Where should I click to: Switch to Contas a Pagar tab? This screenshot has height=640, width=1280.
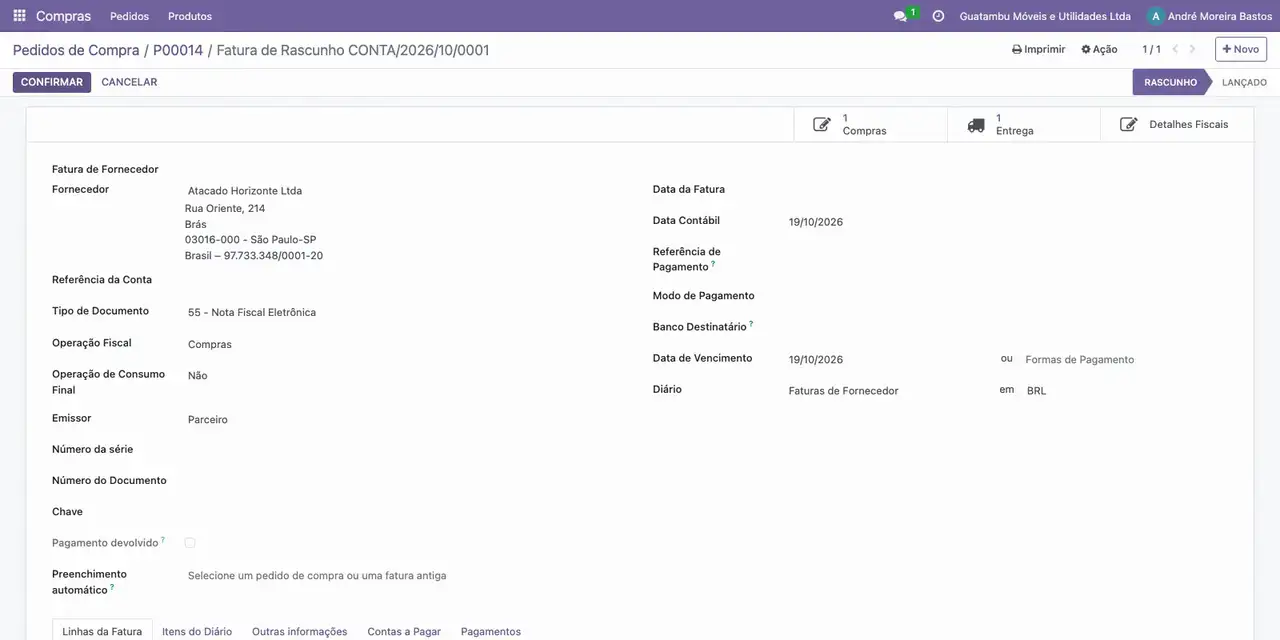pos(404,631)
